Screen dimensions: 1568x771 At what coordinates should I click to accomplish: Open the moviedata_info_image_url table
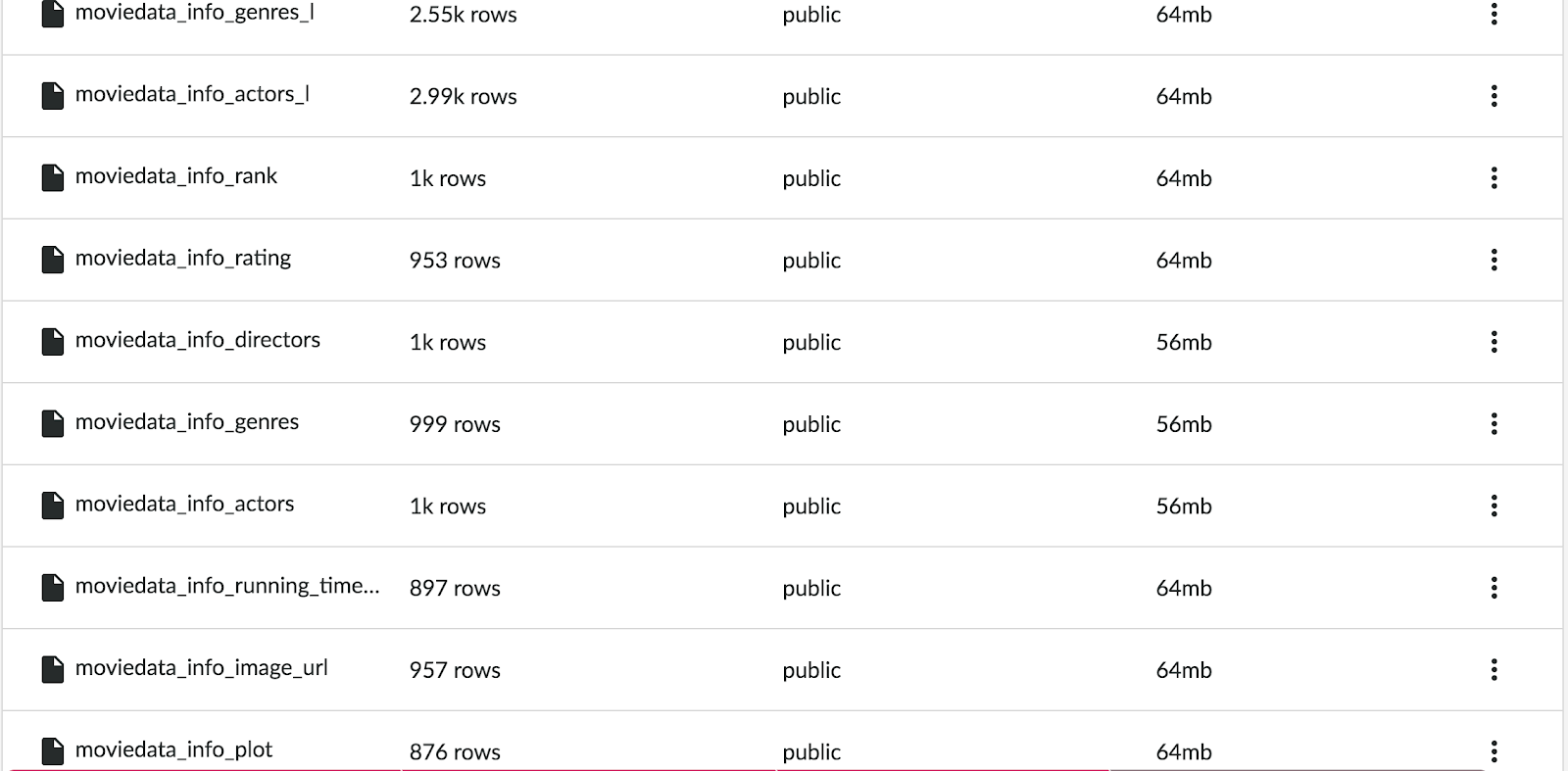point(202,668)
